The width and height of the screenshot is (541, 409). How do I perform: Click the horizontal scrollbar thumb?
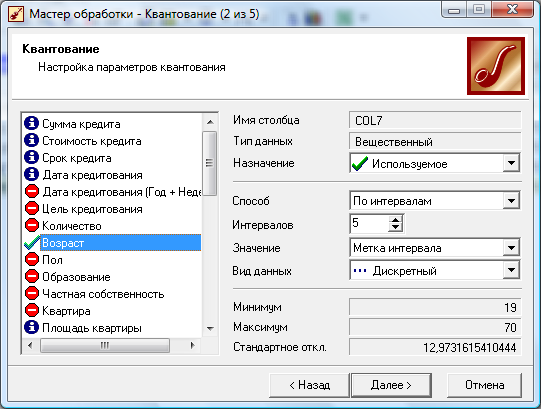(105, 345)
